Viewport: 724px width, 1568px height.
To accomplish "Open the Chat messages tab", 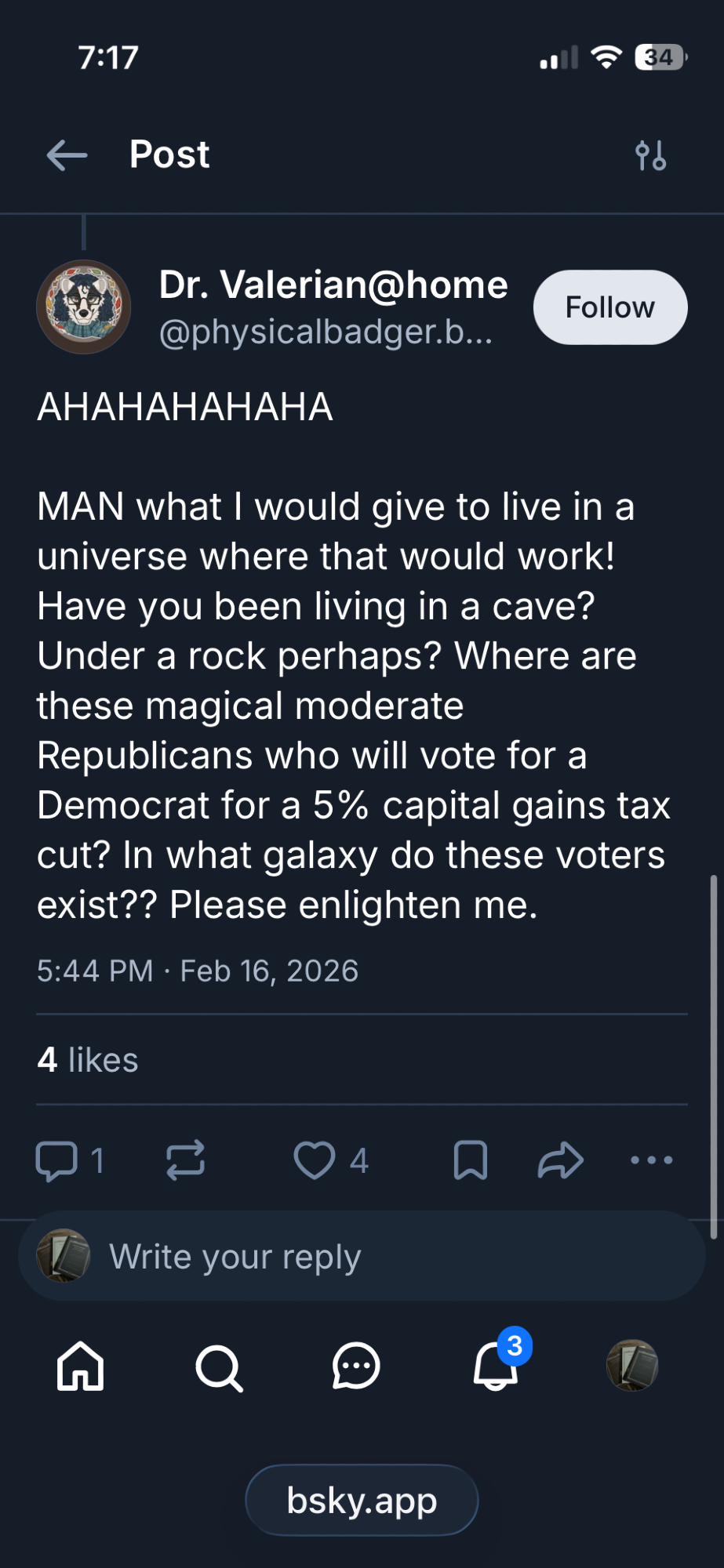I will [356, 1366].
